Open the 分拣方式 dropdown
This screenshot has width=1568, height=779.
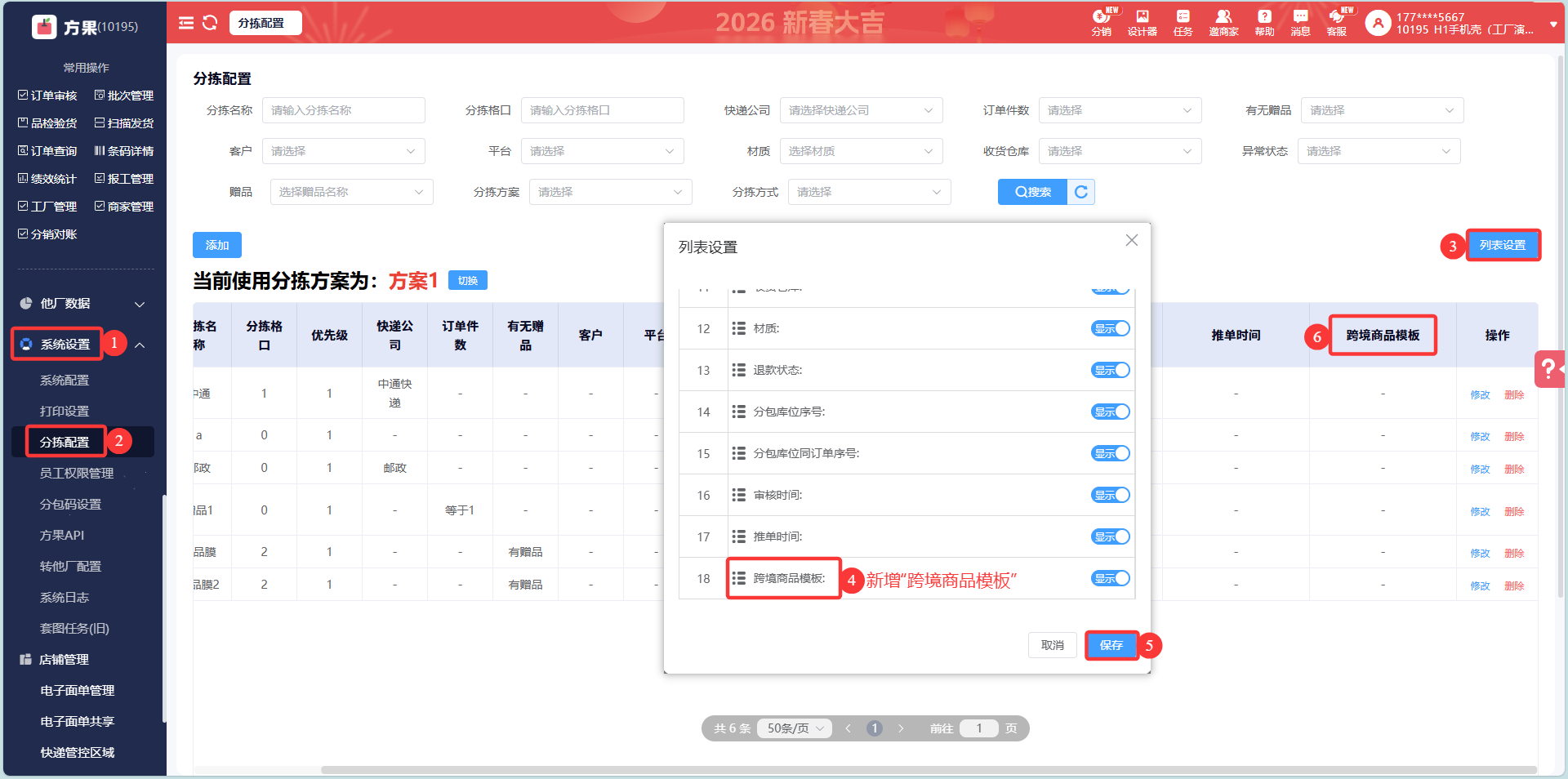tap(869, 192)
